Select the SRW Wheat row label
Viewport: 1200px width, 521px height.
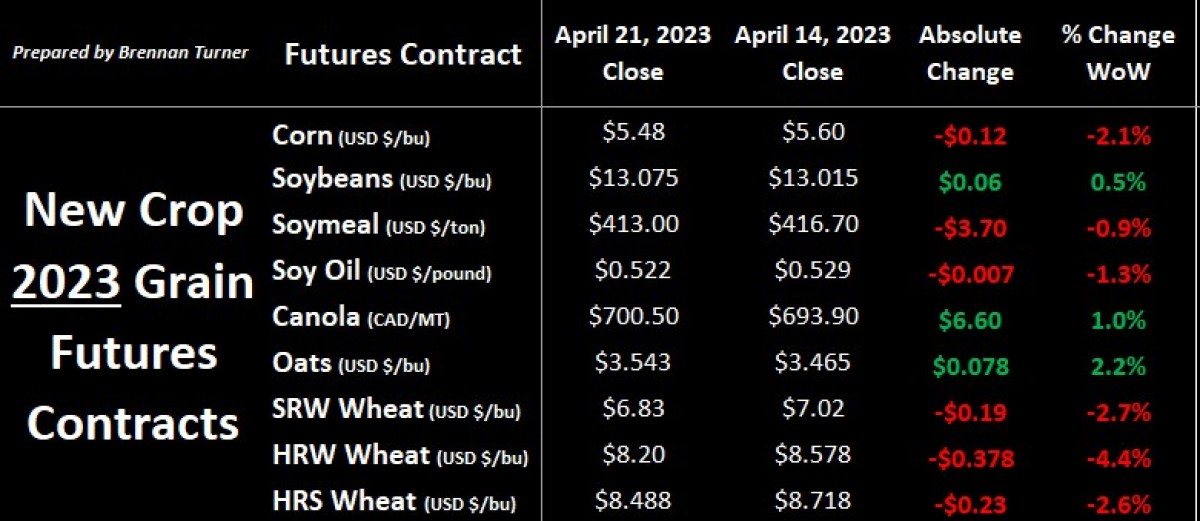point(396,408)
